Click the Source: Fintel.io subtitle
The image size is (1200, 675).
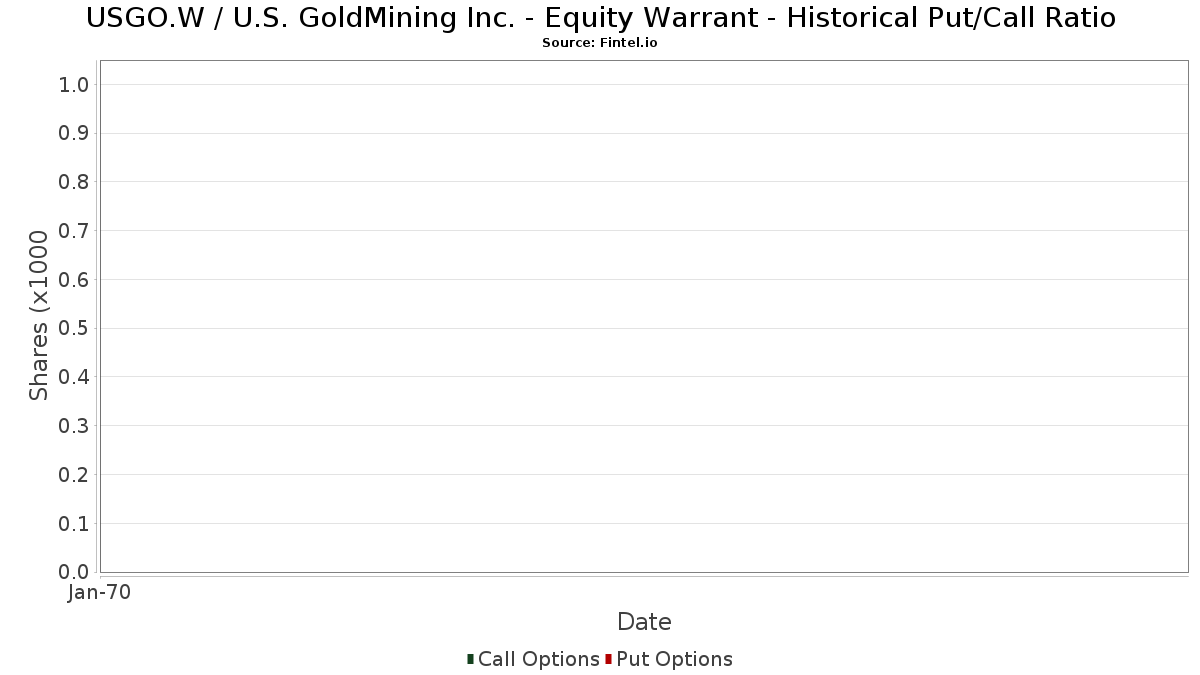600,43
